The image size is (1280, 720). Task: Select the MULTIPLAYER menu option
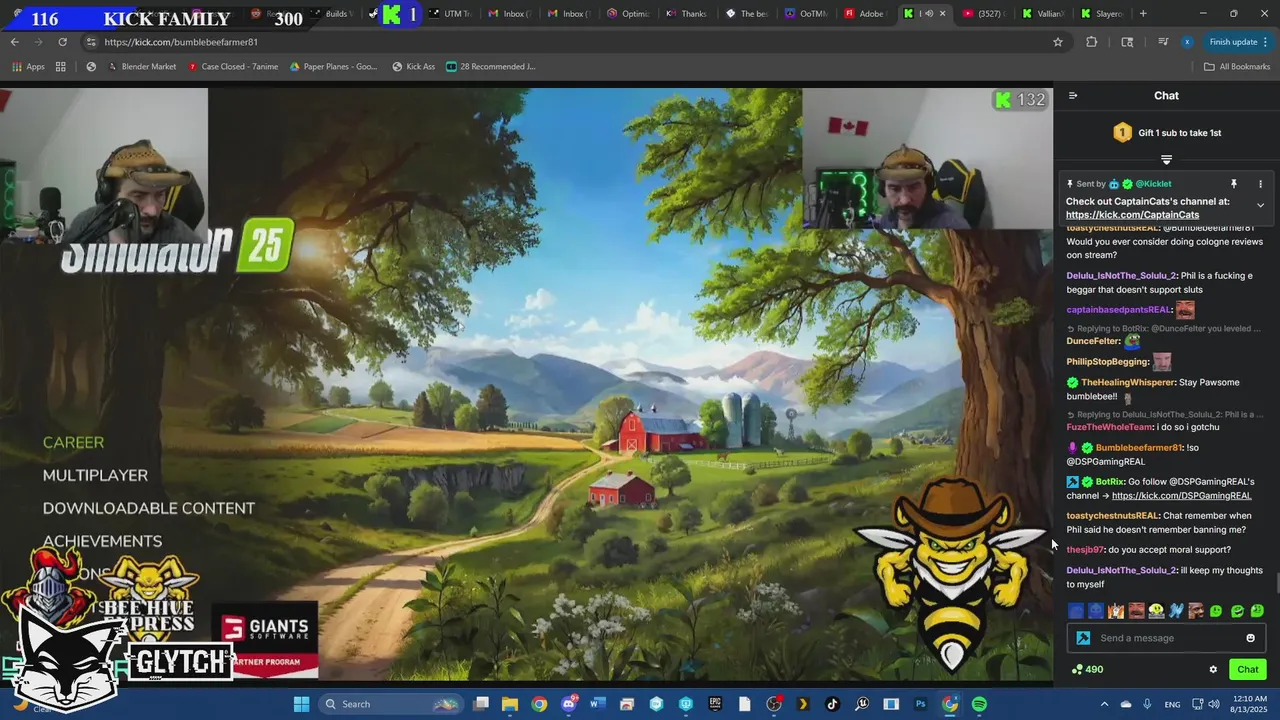[95, 475]
